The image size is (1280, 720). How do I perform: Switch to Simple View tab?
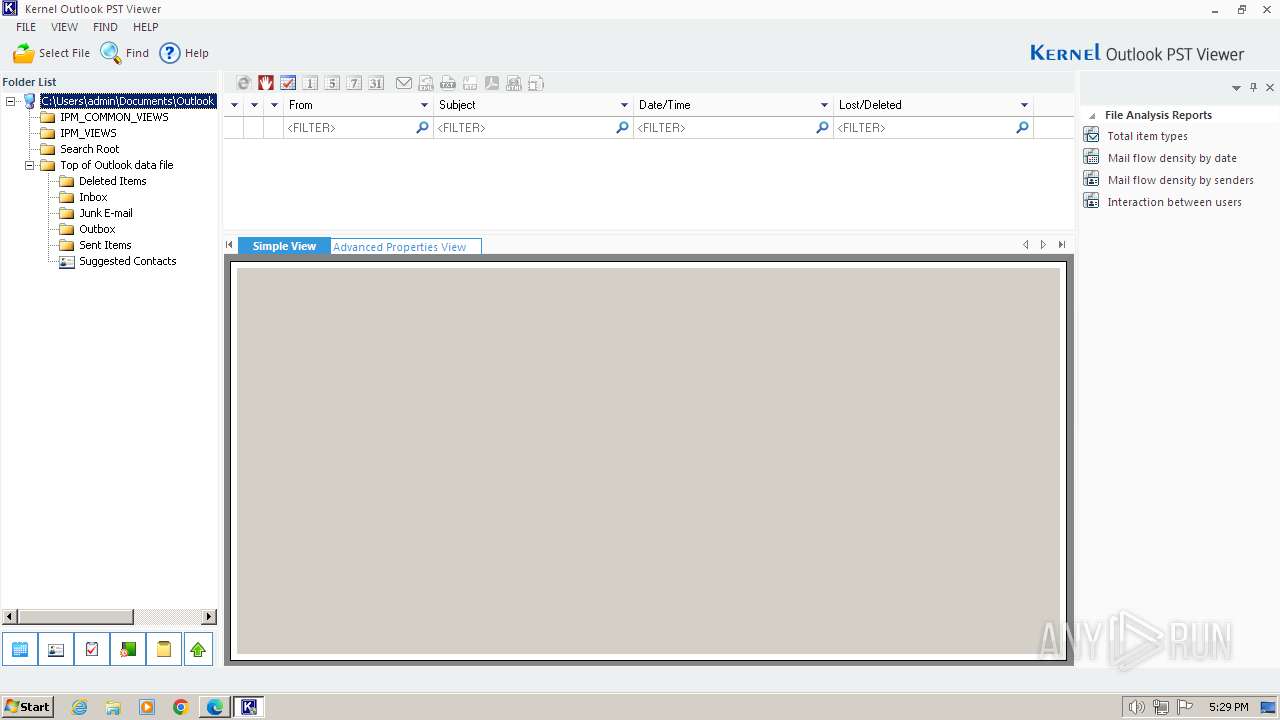(284, 246)
